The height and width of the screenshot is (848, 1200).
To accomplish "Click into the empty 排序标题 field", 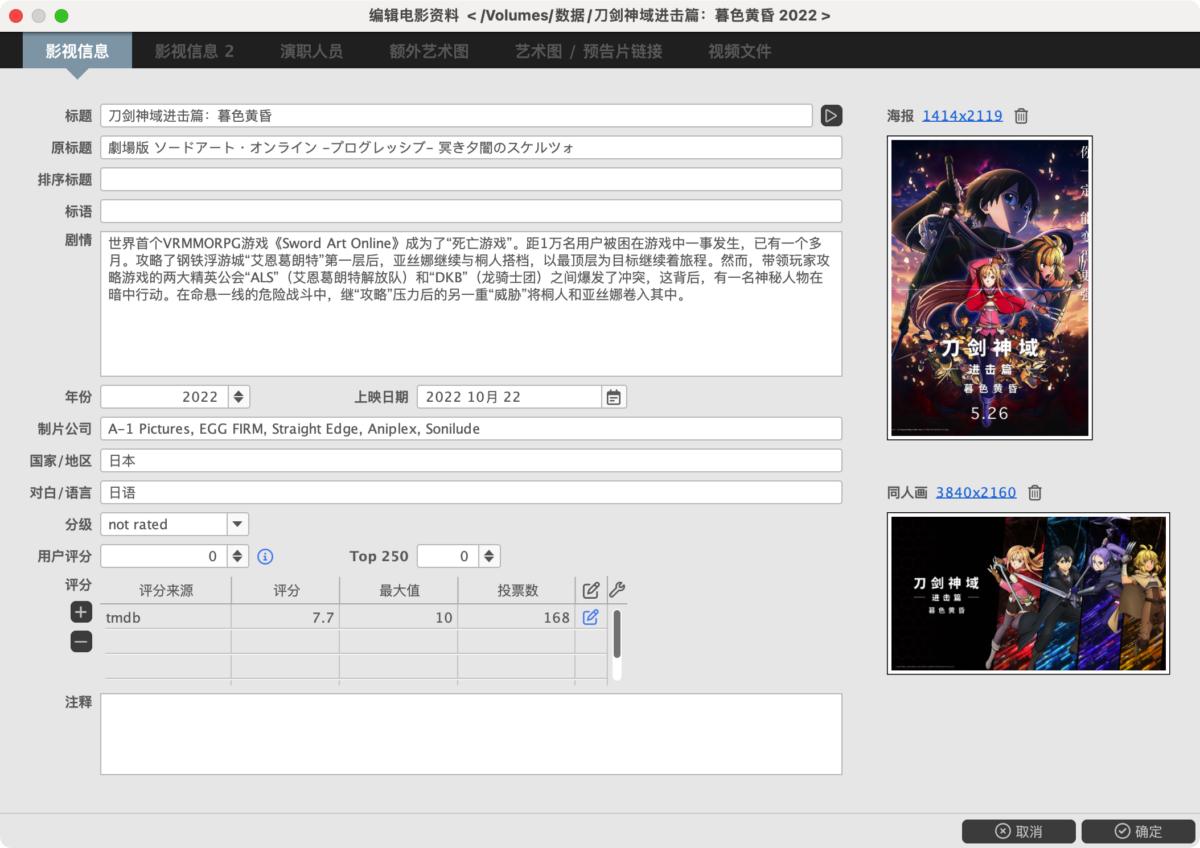I will (x=471, y=180).
